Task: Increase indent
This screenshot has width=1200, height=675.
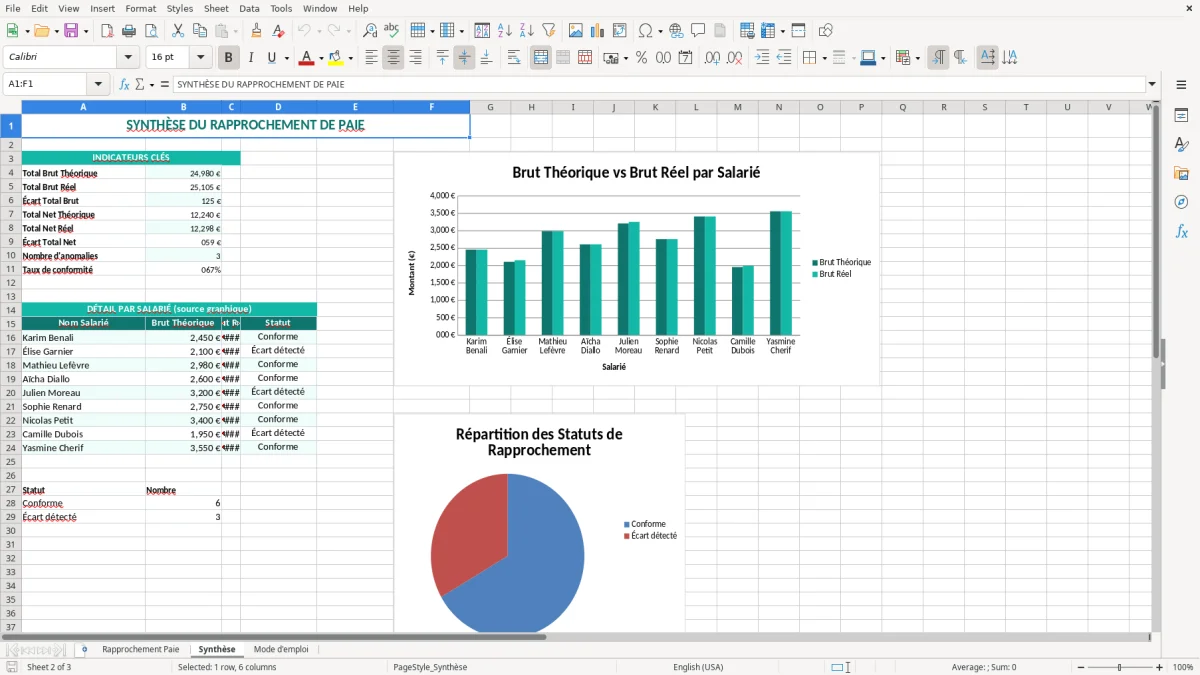Action: click(x=762, y=58)
